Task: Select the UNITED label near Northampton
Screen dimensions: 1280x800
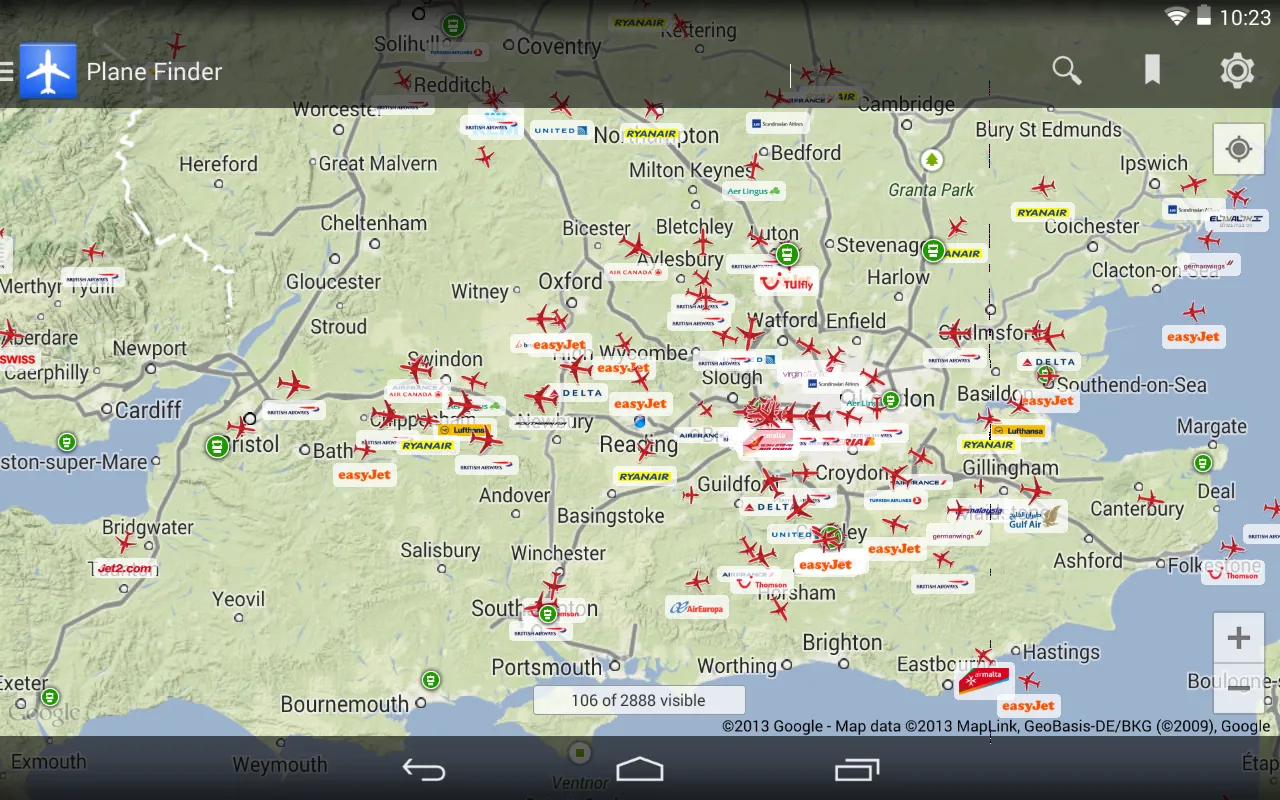Action: click(561, 130)
